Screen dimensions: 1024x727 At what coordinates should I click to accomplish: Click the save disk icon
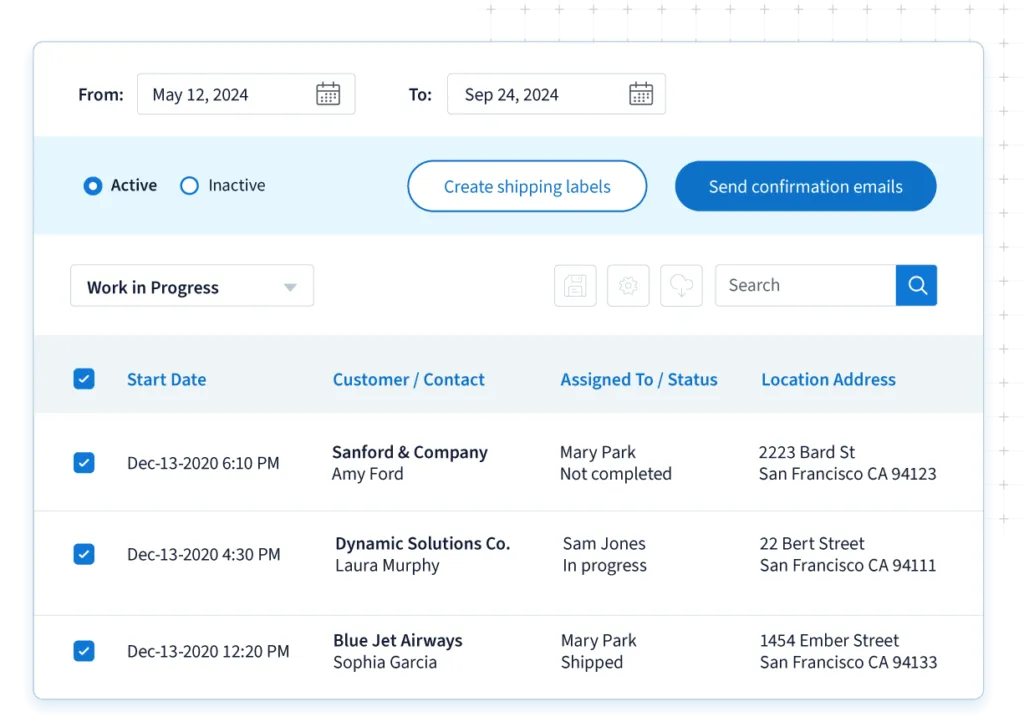[x=575, y=285]
